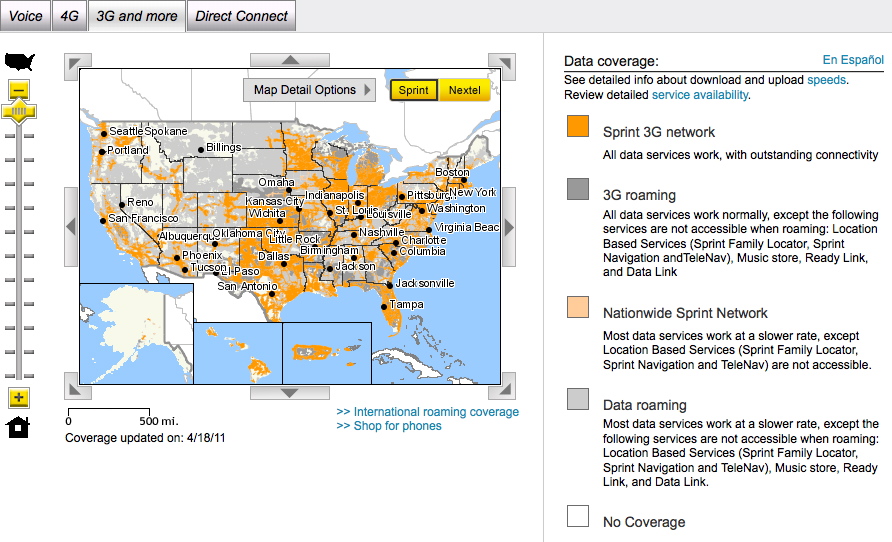Click the white No Coverage swatch
Image resolution: width=892 pixels, height=542 pixels.
[x=578, y=516]
